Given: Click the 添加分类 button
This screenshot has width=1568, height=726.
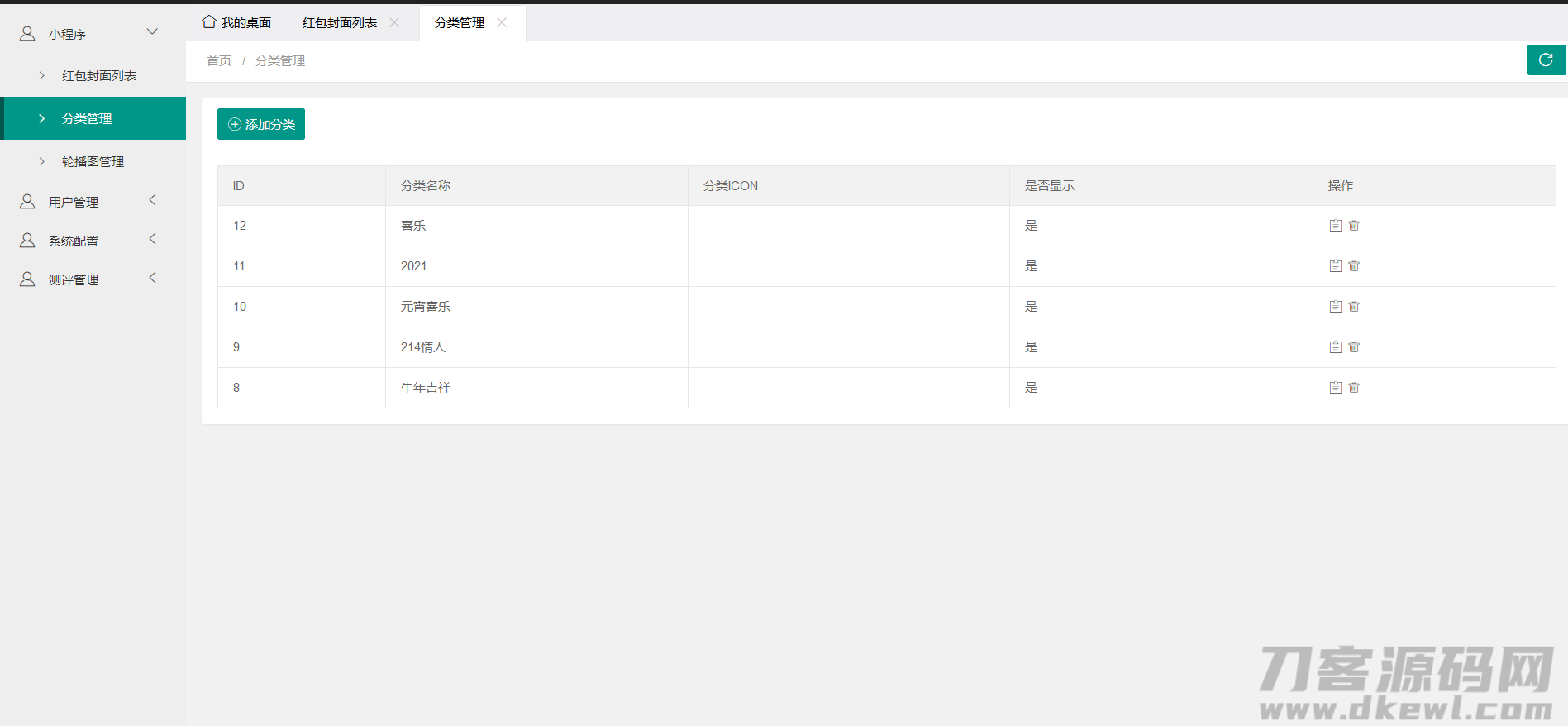Looking at the screenshot, I should tap(261, 124).
